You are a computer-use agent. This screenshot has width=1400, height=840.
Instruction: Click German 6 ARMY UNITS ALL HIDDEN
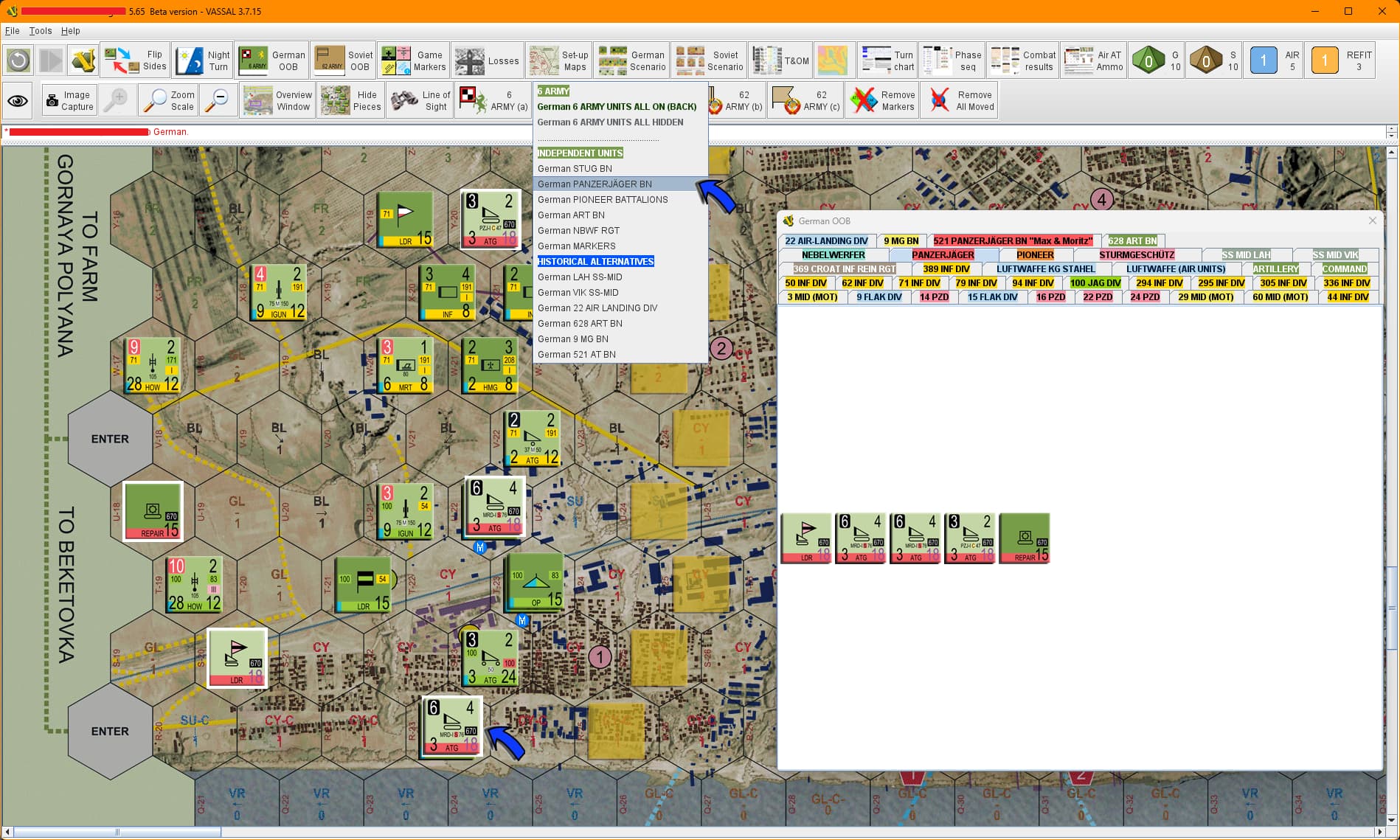(x=610, y=122)
